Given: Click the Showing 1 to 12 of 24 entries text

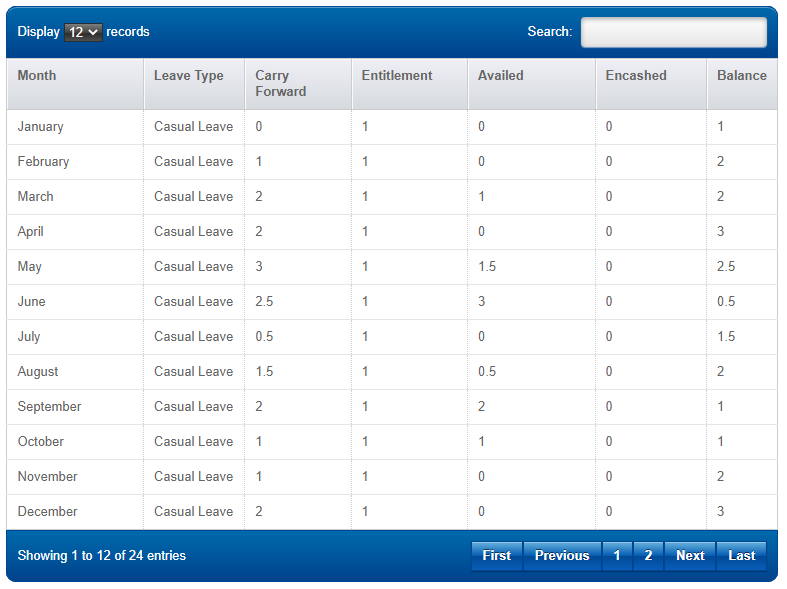Looking at the screenshot, I should [x=102, y=555].
